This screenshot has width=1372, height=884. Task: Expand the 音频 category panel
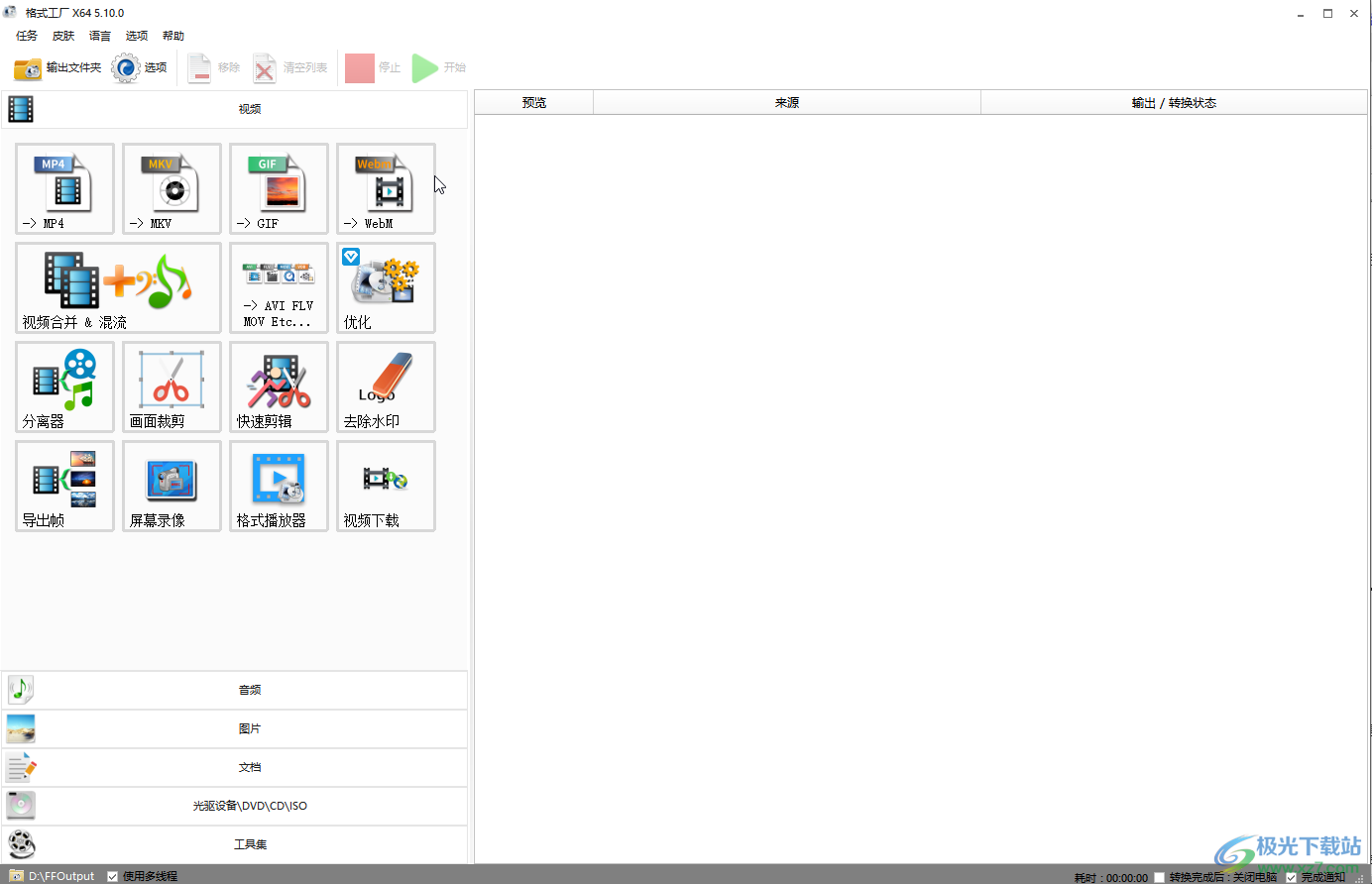click(x=234, y=690)
